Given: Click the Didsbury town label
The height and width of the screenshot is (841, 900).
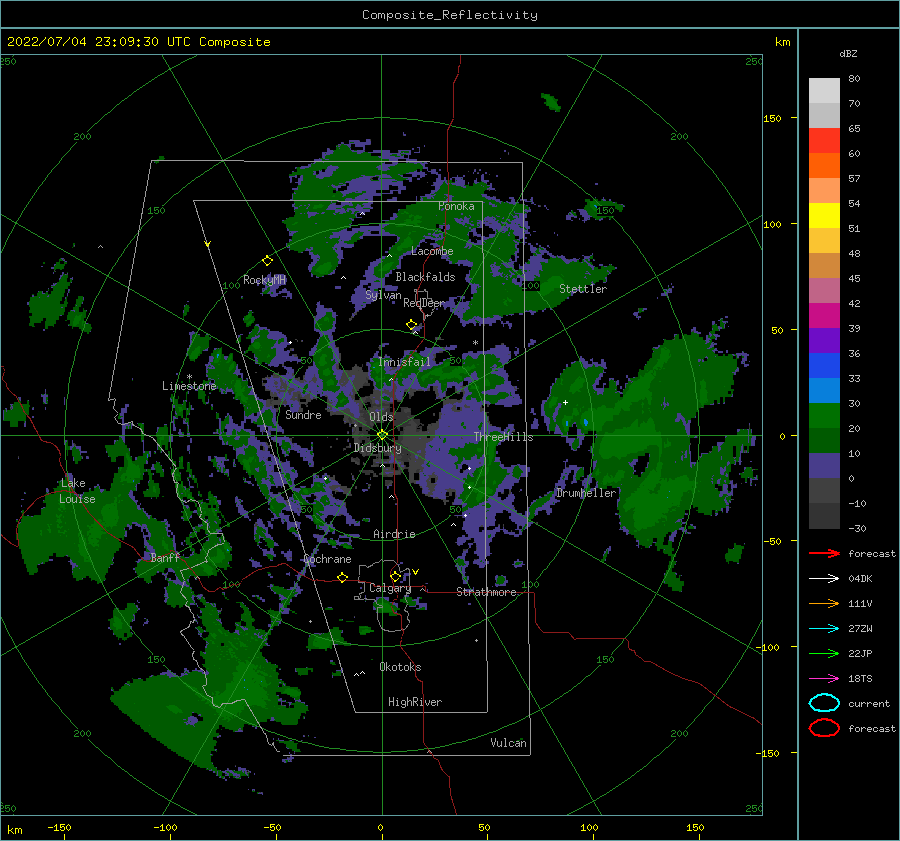Looking at the screenshot, I should pyautogui.click(x=377, y=448).
